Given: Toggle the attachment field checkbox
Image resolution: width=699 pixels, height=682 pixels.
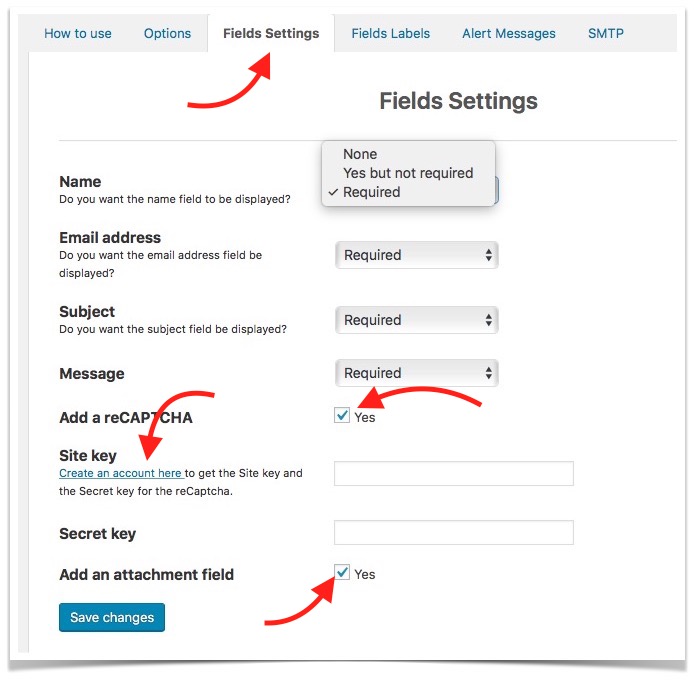Looking at the screenshot, I should [x=342, y=573].
